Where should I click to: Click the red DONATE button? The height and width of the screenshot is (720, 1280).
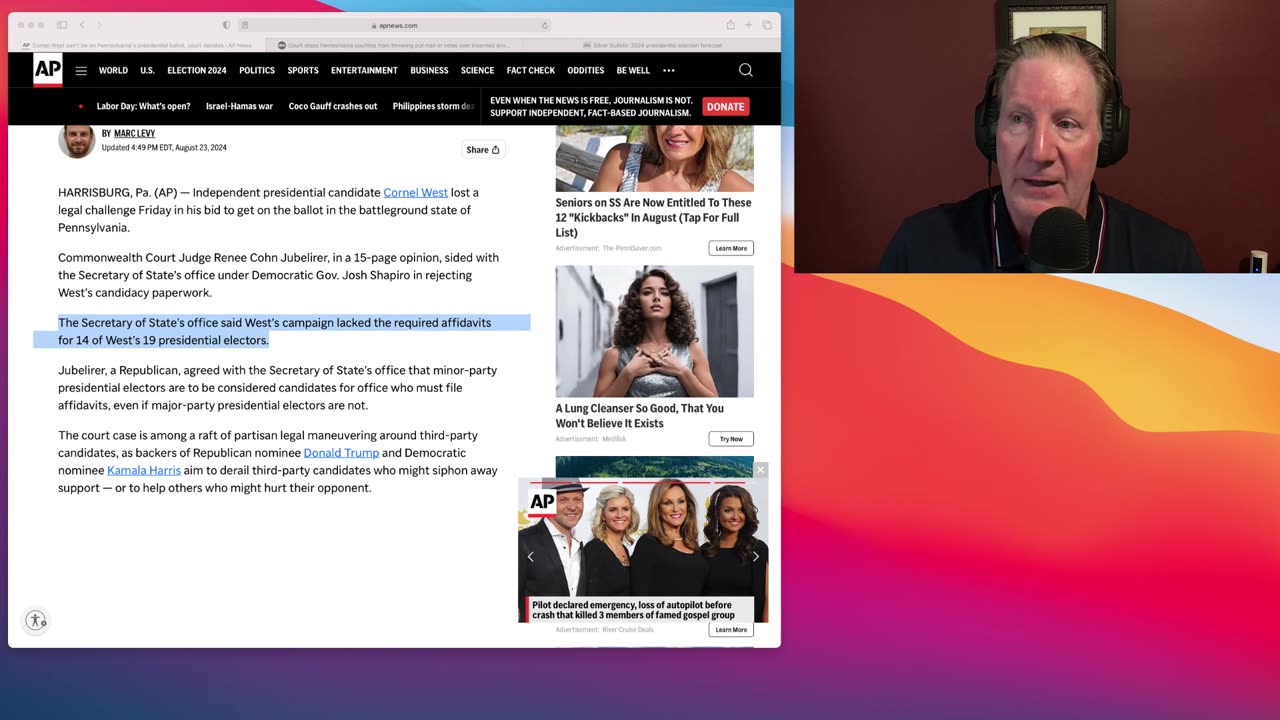[725, 106]
